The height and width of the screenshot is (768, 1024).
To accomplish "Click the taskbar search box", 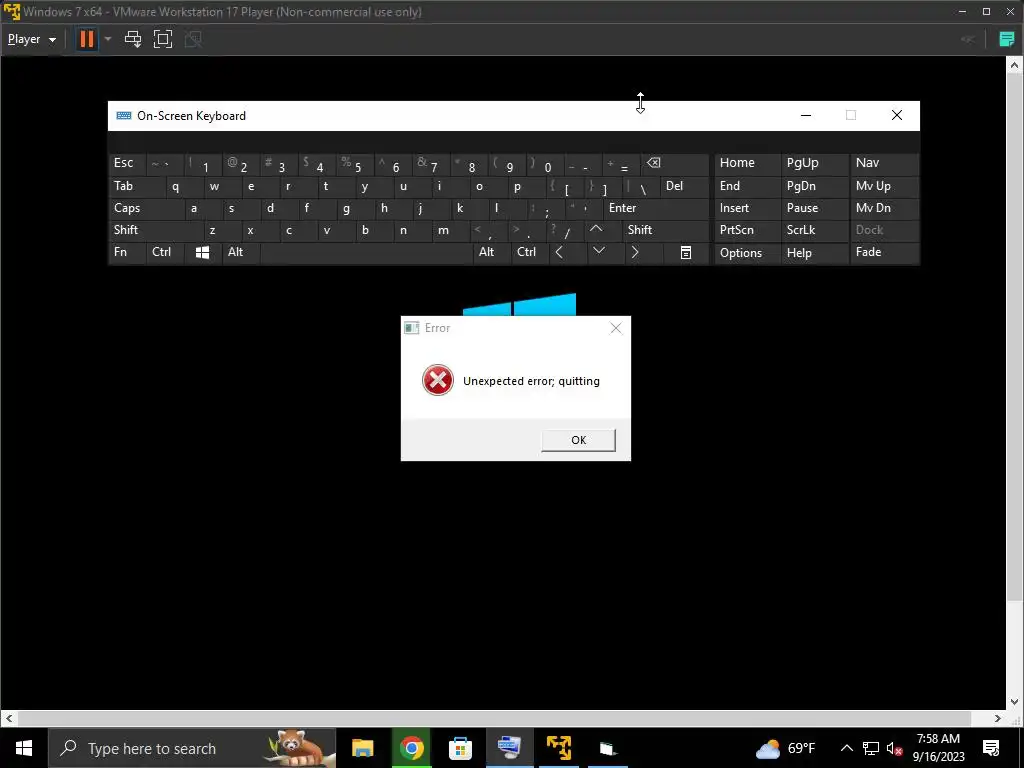I will [192, 748].
